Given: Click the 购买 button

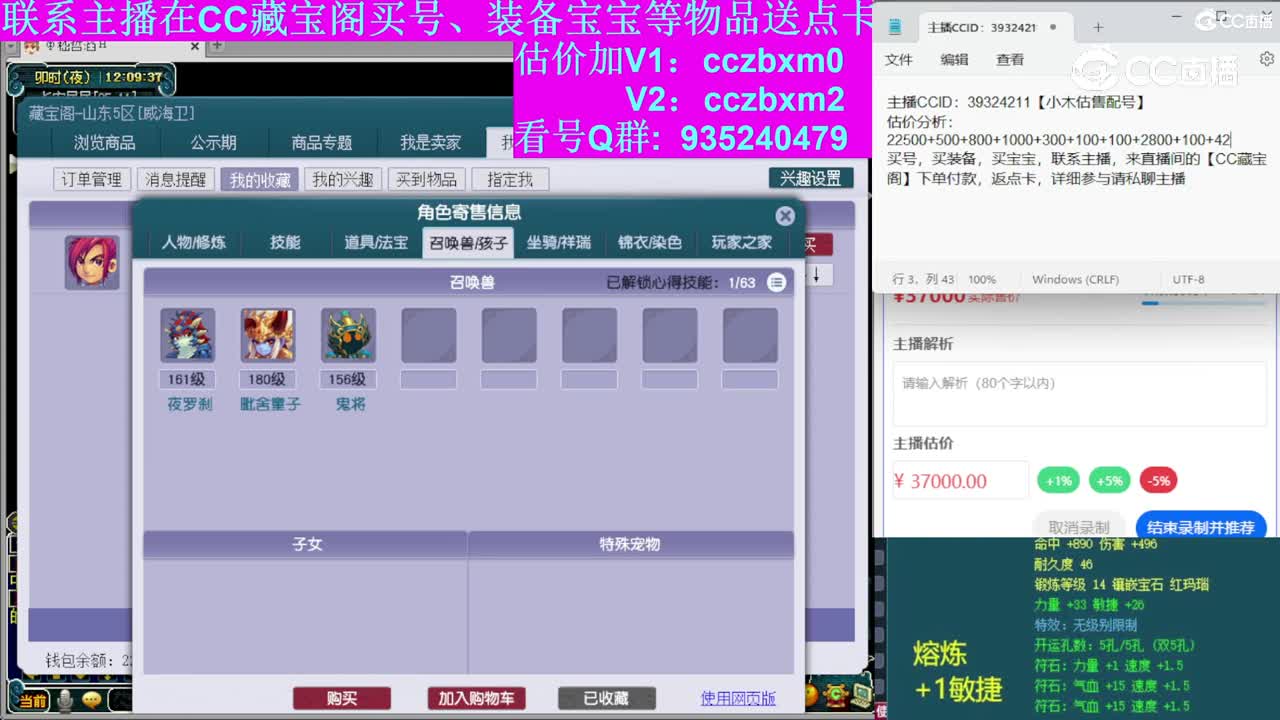Looking at the screenshot, I should 341,698.
